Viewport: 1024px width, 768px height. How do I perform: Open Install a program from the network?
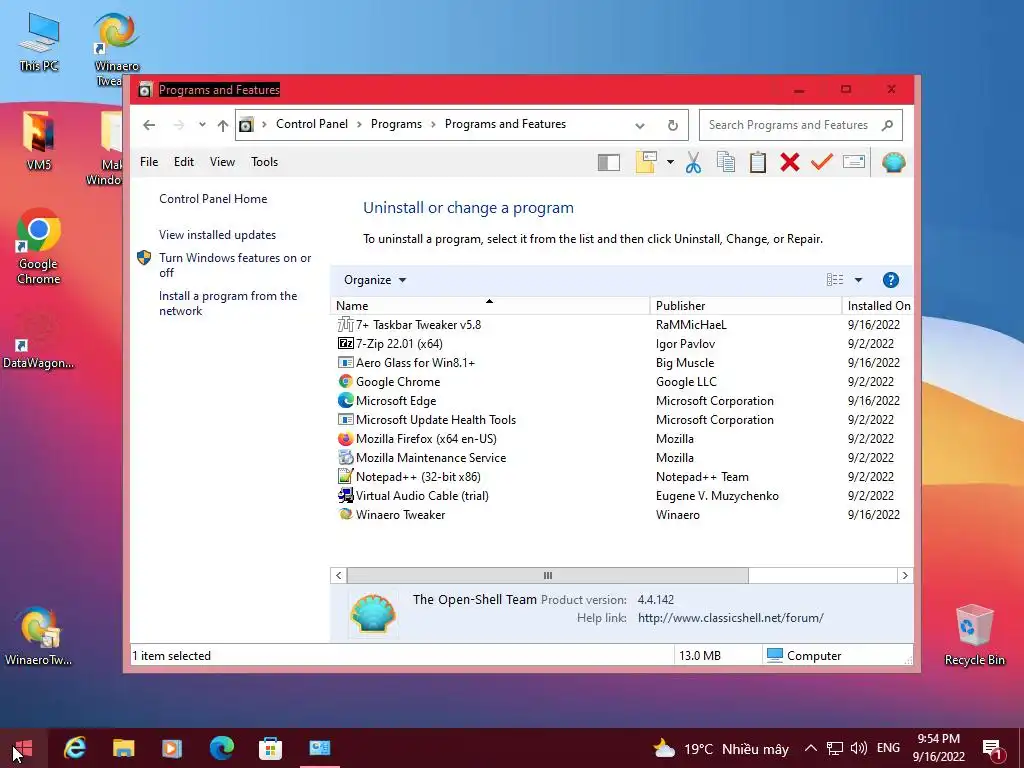coord(228,303)
